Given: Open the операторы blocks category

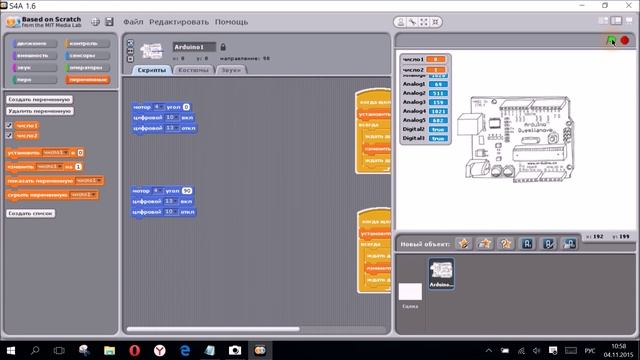Looking at the screenshot, I should pos(87,67).
